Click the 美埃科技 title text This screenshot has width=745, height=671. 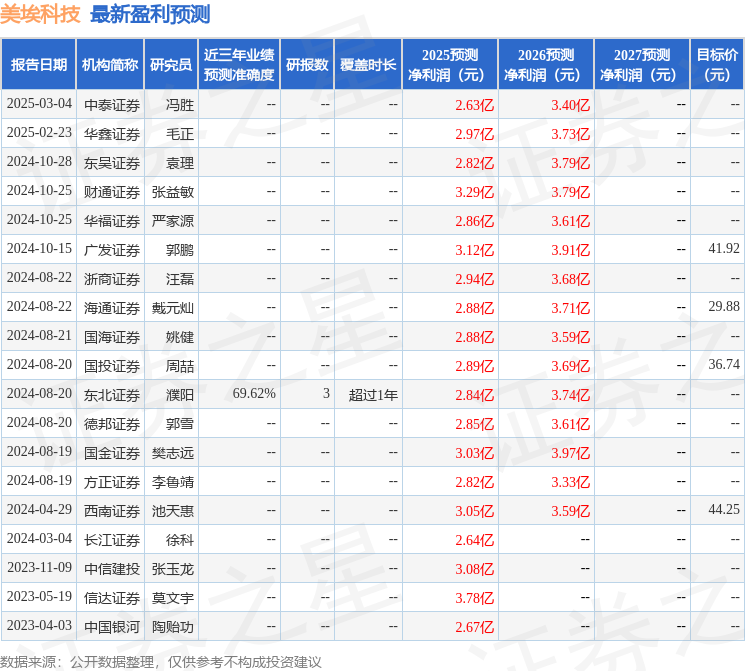(40, 14)
